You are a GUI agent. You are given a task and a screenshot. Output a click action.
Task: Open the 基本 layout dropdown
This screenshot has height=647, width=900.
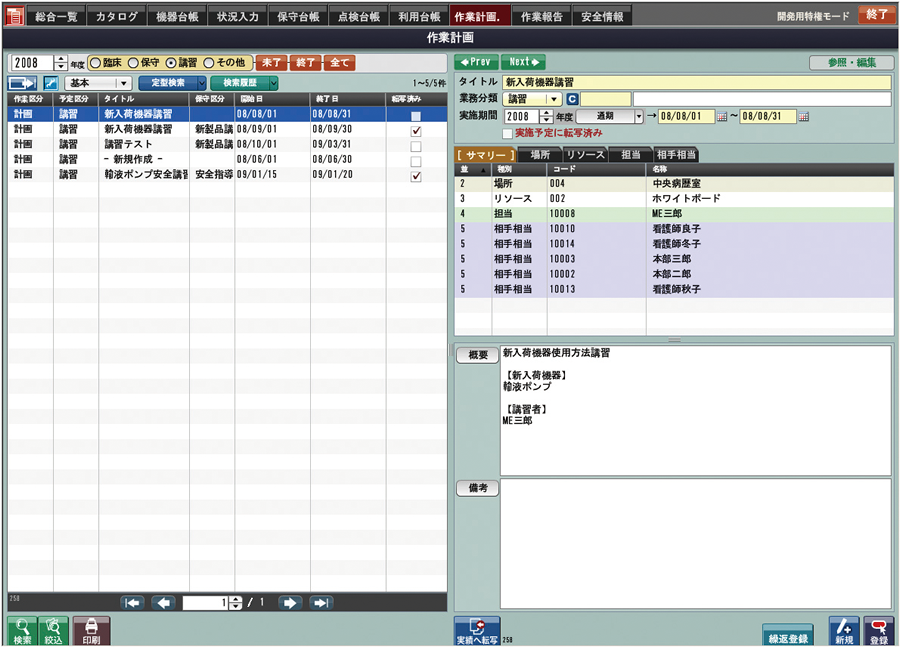pyautogui.click(x=123, y=83)
